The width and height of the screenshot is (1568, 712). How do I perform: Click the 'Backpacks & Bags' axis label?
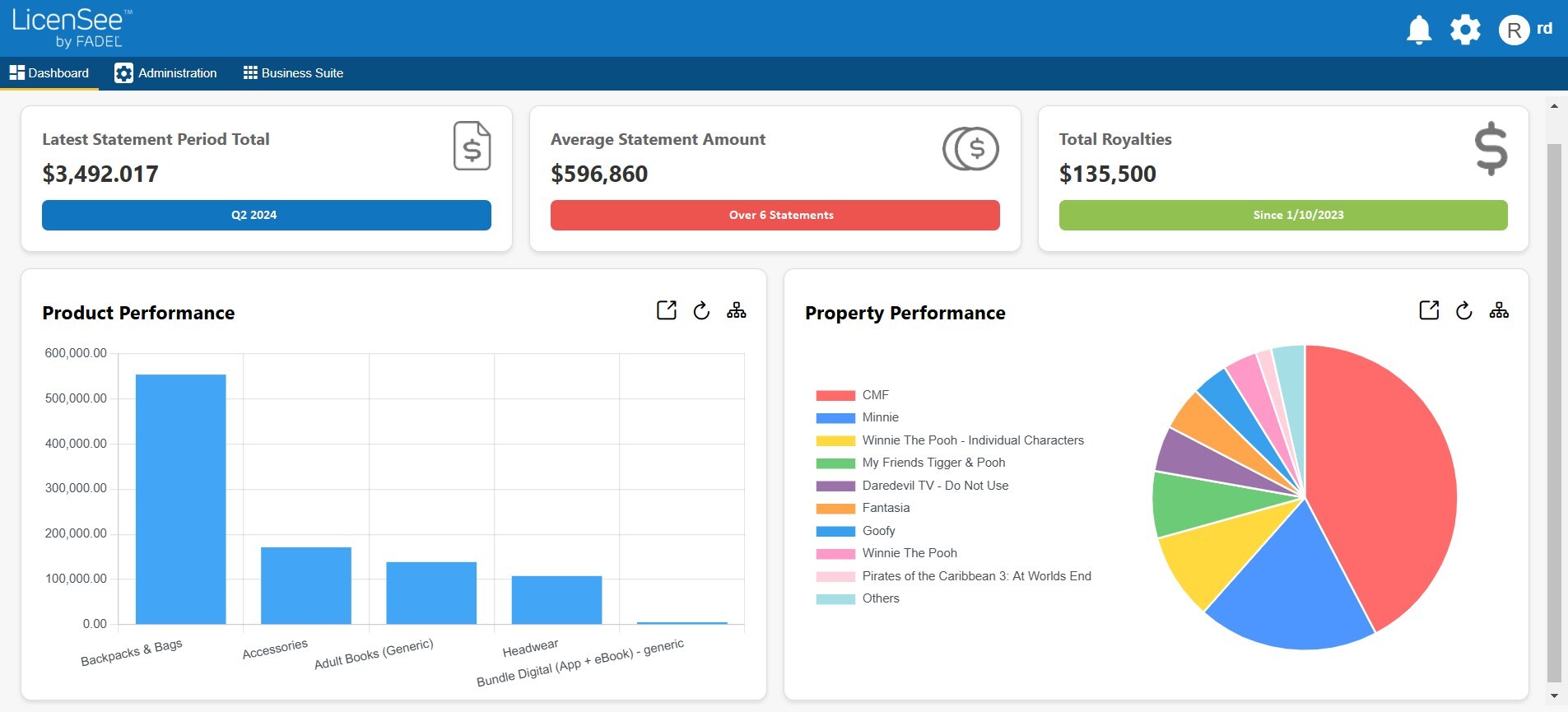pyautogui.click(x=132, y=653)
